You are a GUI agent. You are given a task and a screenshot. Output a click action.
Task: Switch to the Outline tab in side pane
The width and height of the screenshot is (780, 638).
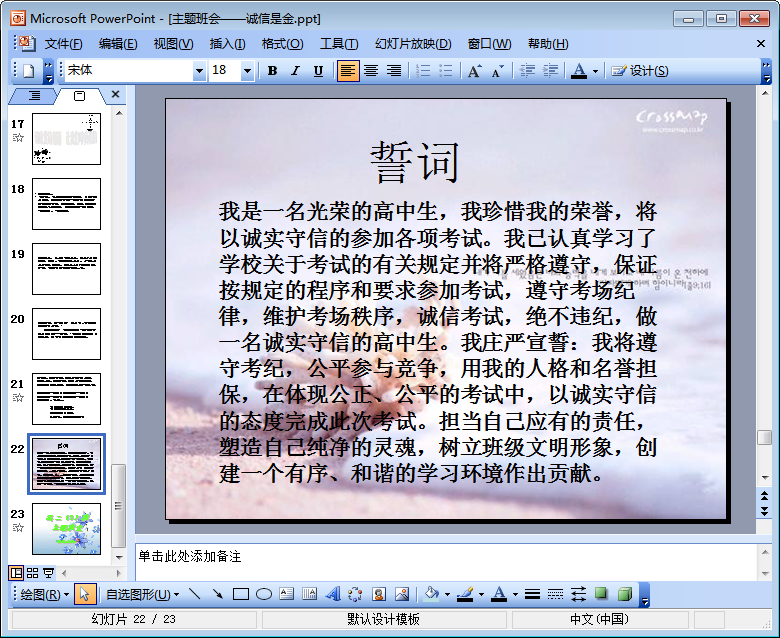click(34, 95)
